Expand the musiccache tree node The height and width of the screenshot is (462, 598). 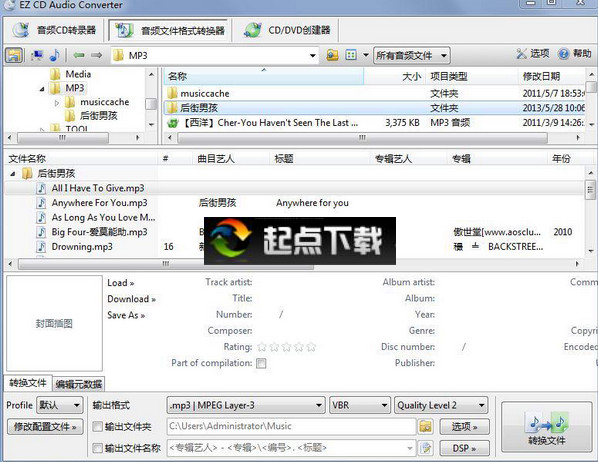click(56, 103)
